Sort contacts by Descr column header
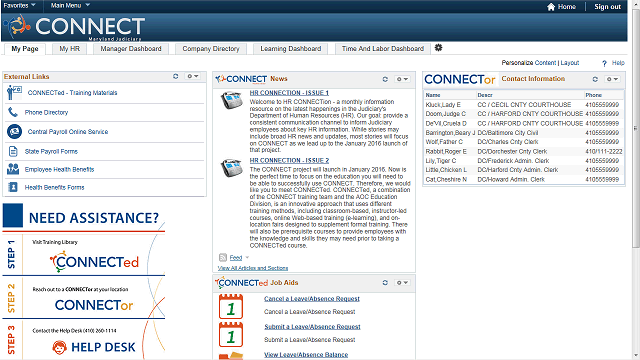This screenshot has width=640, height=360. (485, 95)
